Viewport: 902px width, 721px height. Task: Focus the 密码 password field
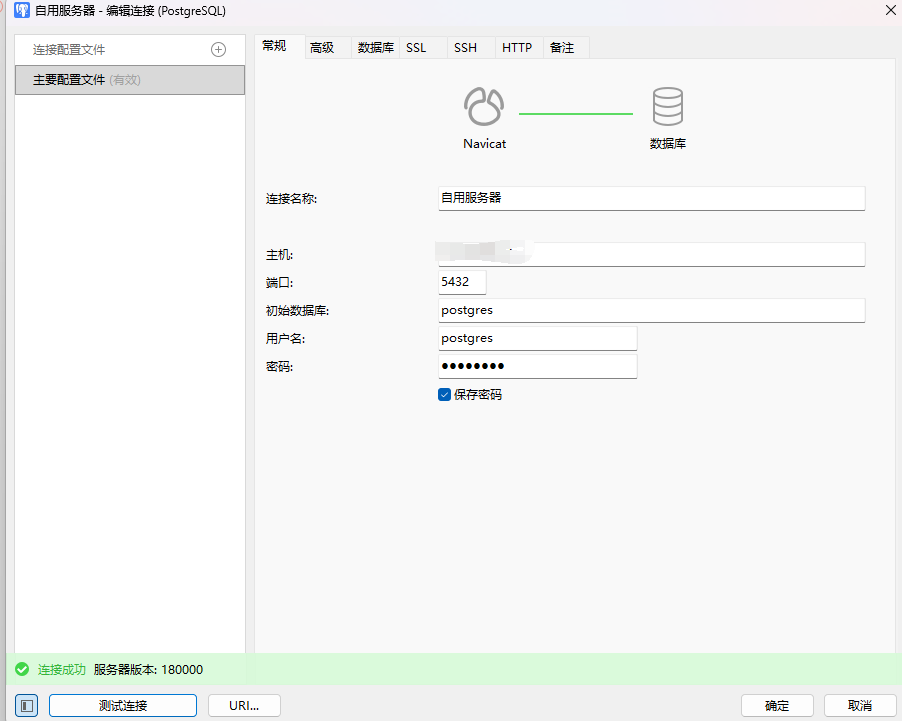pos(537,366)
